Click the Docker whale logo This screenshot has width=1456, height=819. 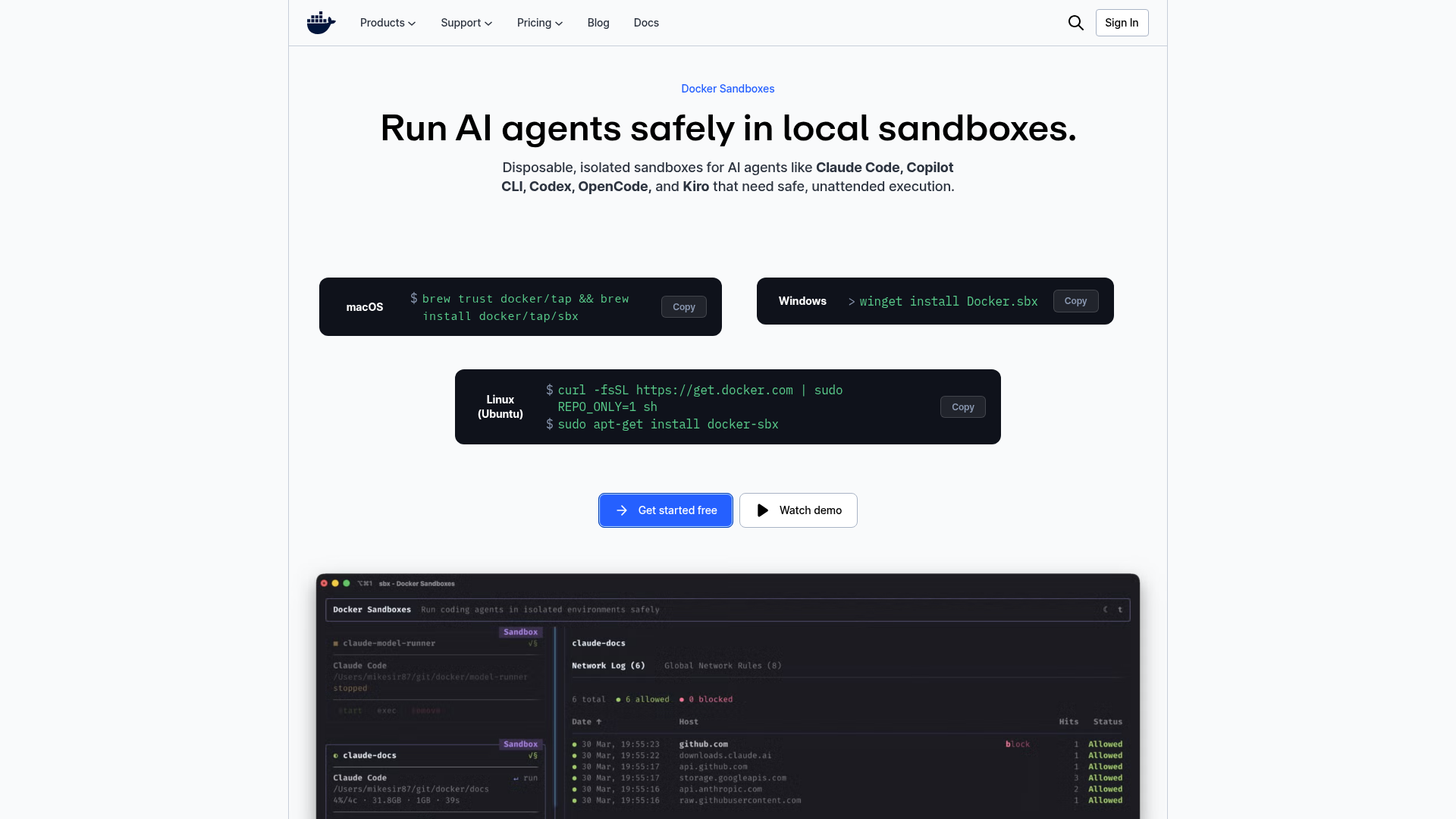(x=321, y=23)
